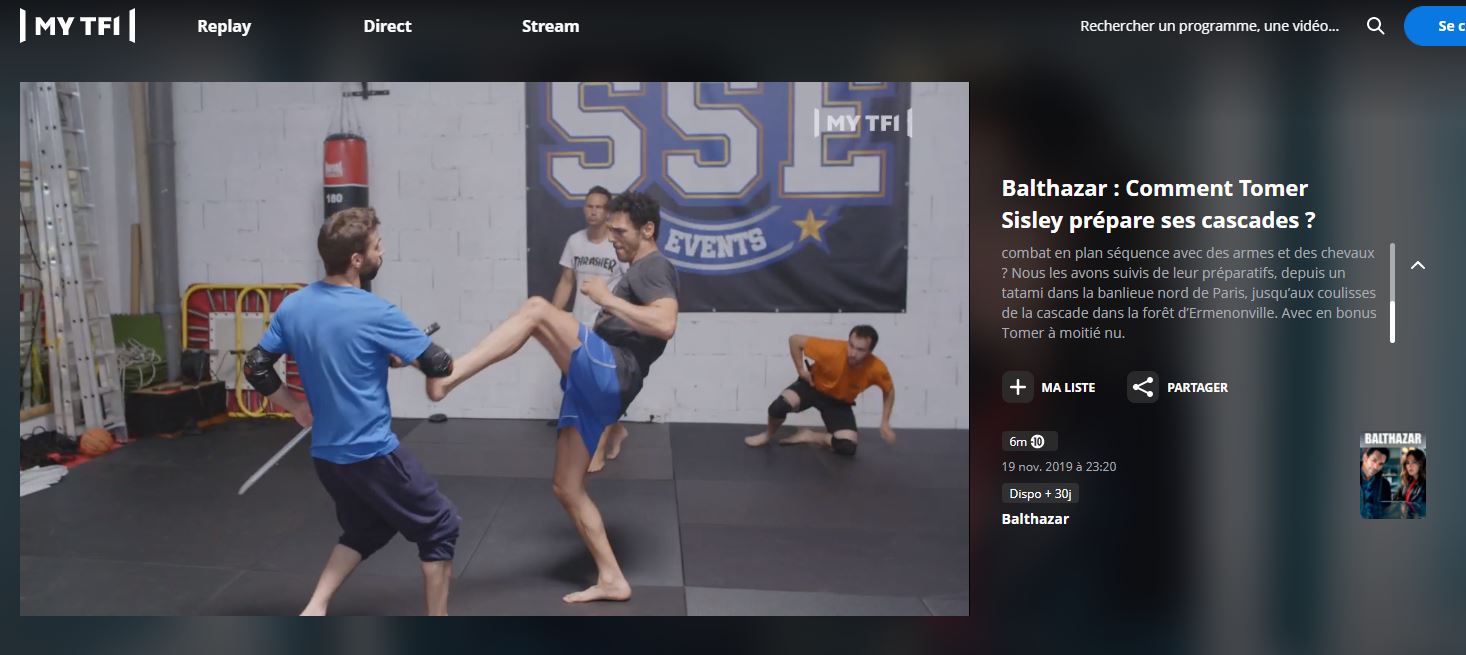
Task: Open the Stream menu item
Action: (x=550, y=26)
